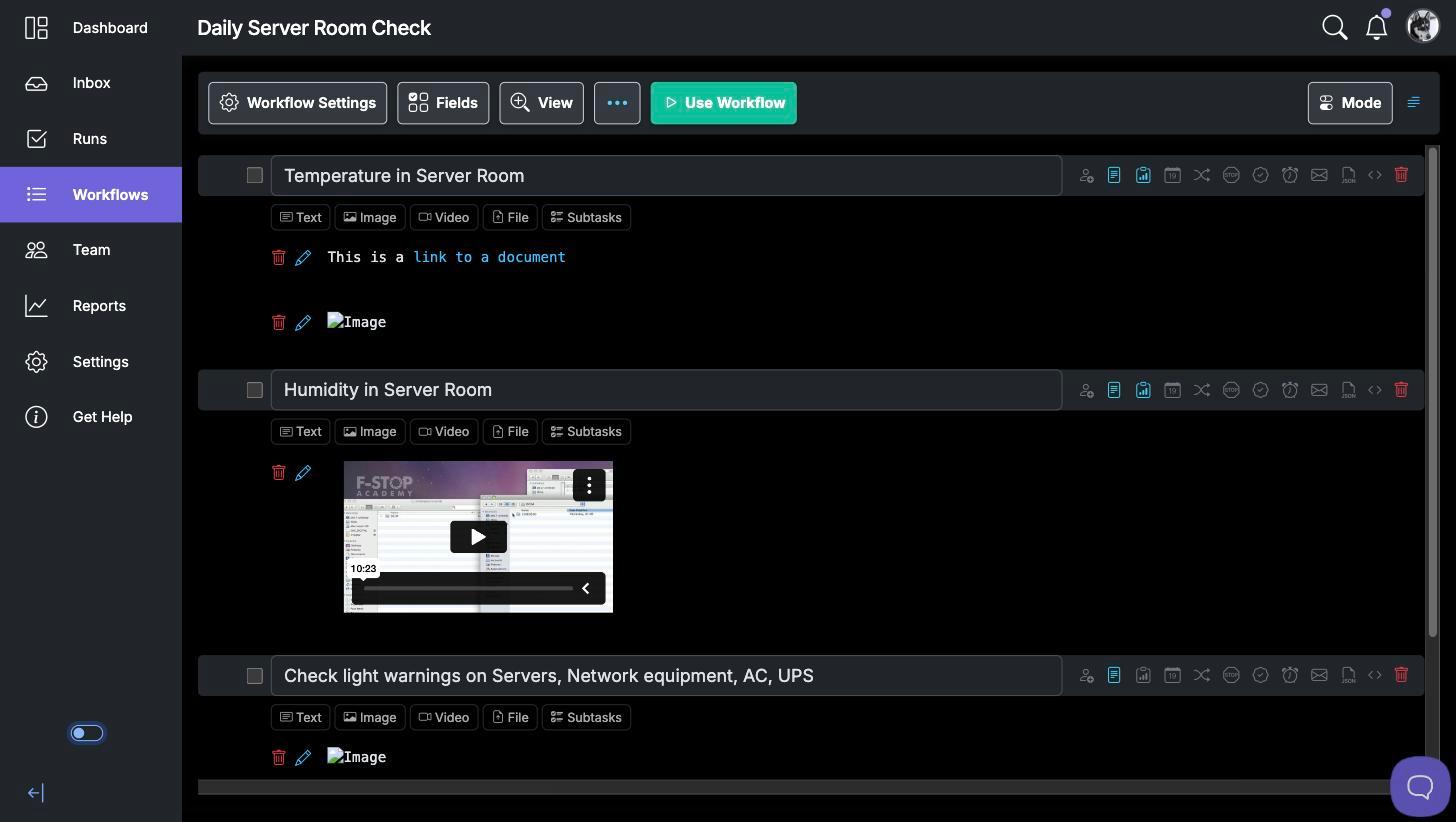The height and width of the screenshot is (822, 1456).
Task: Click the calendar due-date icon on Temperature in Server Room
Action: tap(1172, 176)
